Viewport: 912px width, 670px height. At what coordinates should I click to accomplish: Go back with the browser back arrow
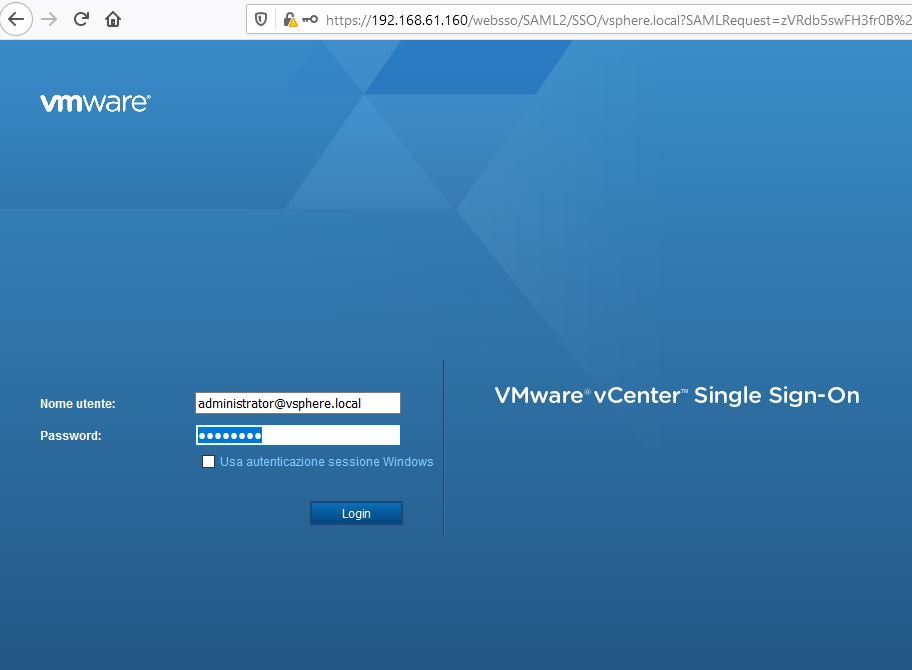coord(16,19)
